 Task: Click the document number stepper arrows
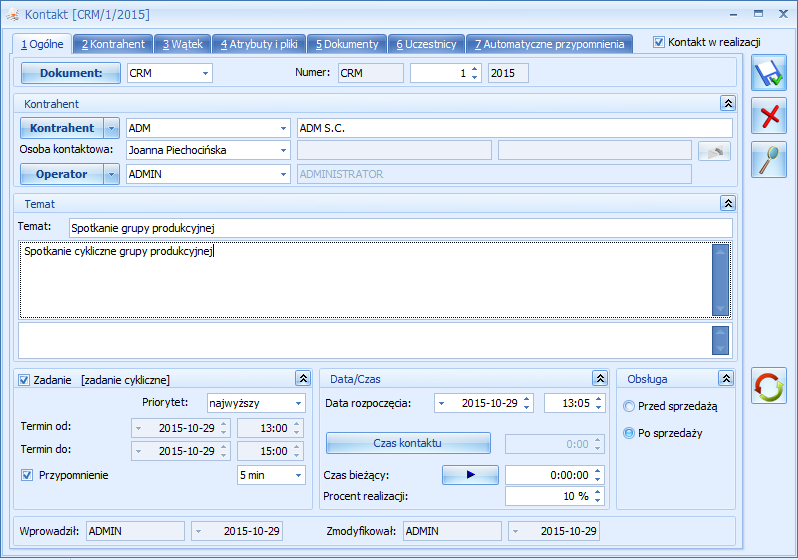[474, 73]
